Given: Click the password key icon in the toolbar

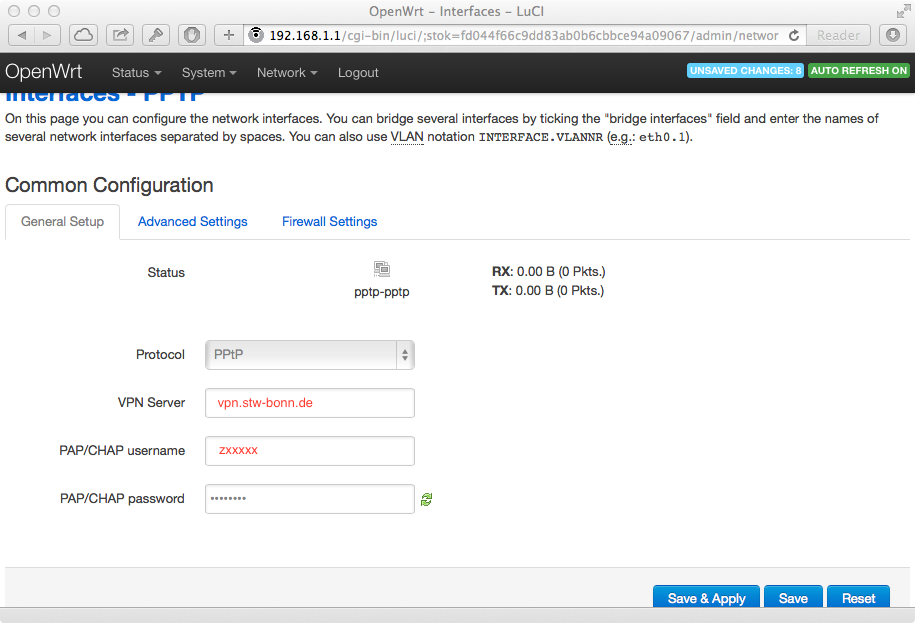Looking at the screenshot, I should [156, 36].
